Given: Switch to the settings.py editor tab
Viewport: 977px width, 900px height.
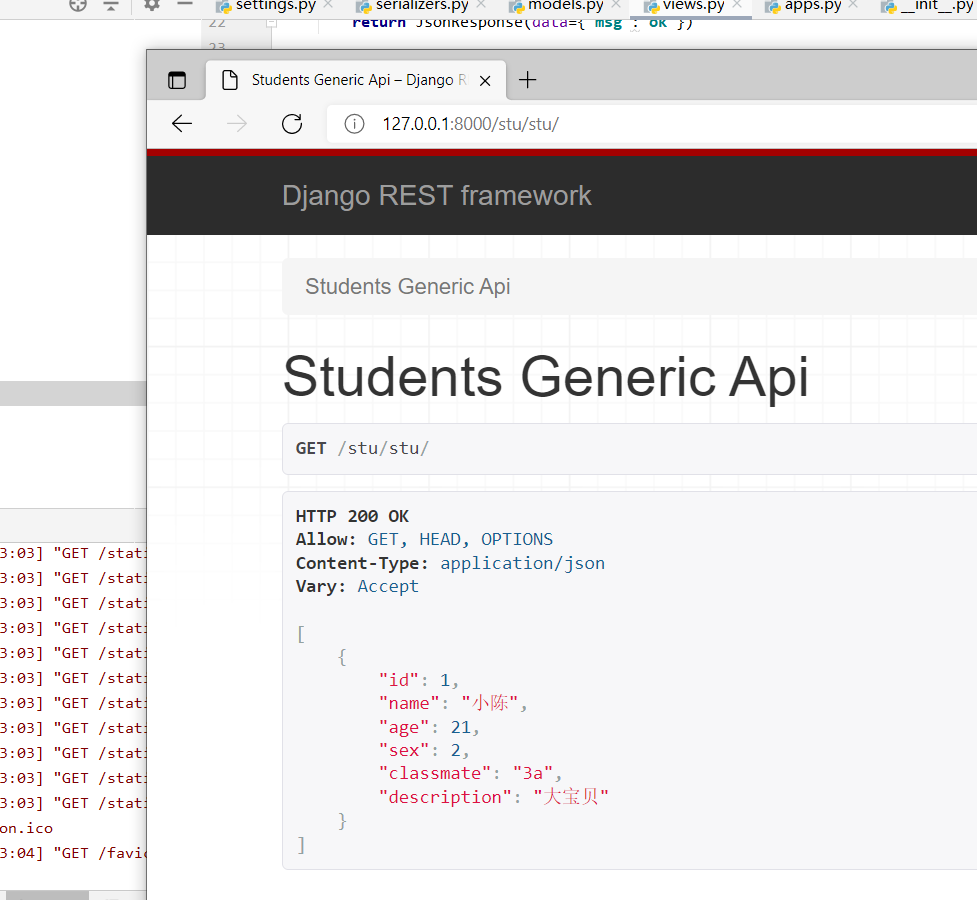Looking at the screenshot, I should tap(275, 6).
